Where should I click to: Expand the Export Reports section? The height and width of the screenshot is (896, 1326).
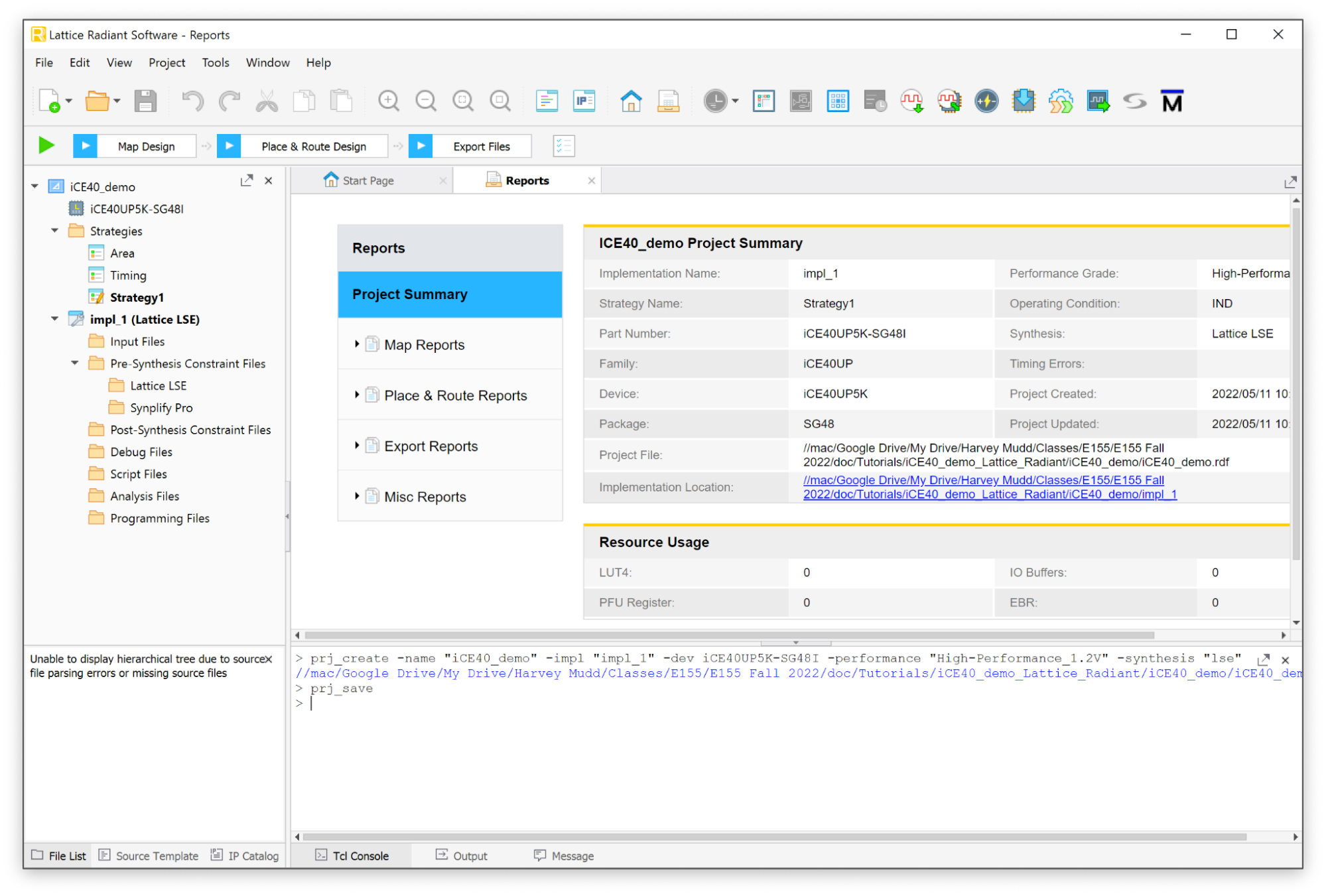357,446
